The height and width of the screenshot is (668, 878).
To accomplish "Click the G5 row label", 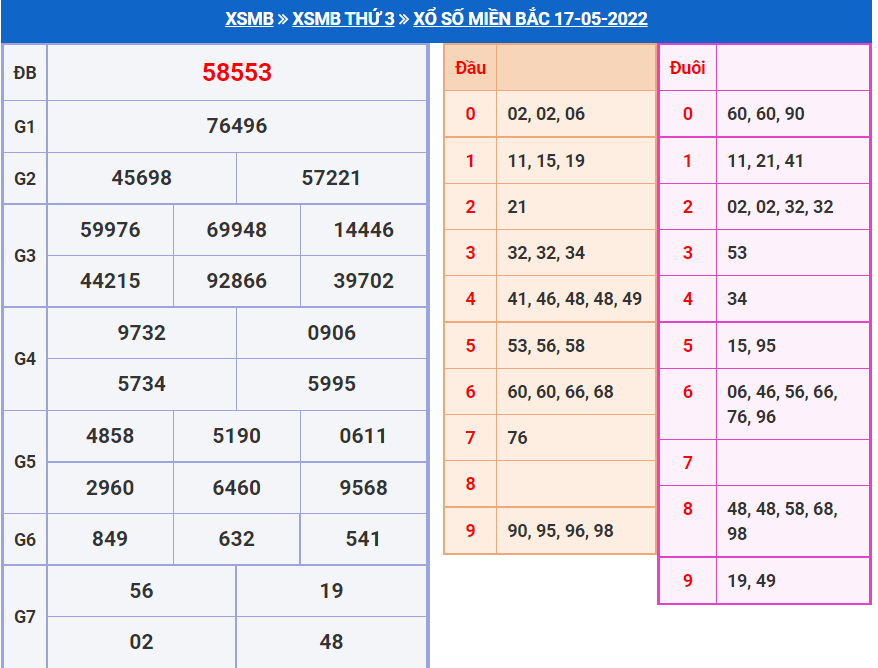I will (25, 462).
